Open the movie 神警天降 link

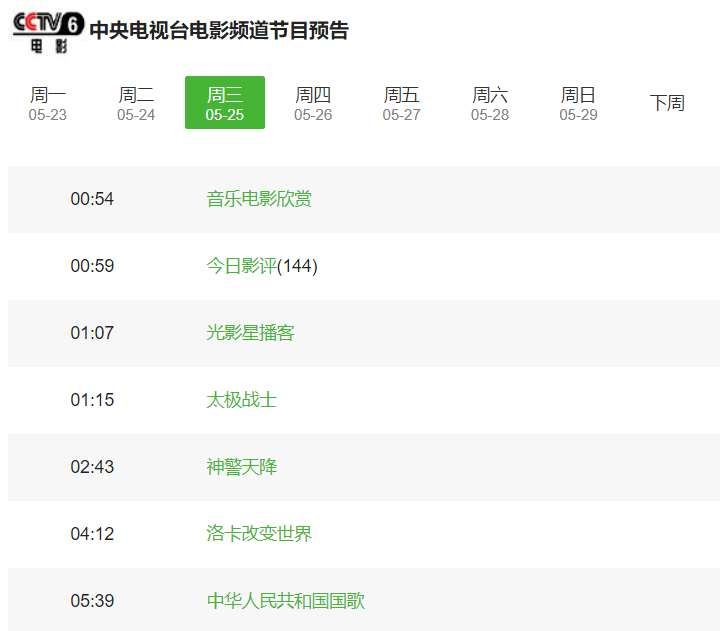pyautogui.click(x=241, y=467)
